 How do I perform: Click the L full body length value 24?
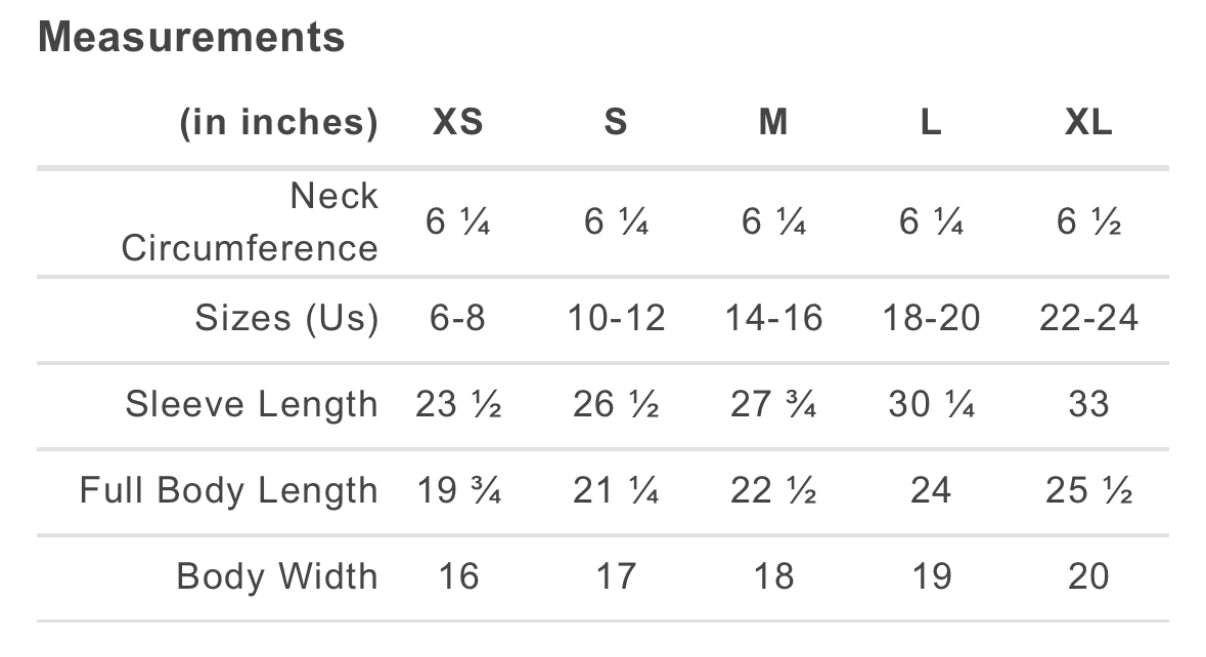[x=930, y=491]
